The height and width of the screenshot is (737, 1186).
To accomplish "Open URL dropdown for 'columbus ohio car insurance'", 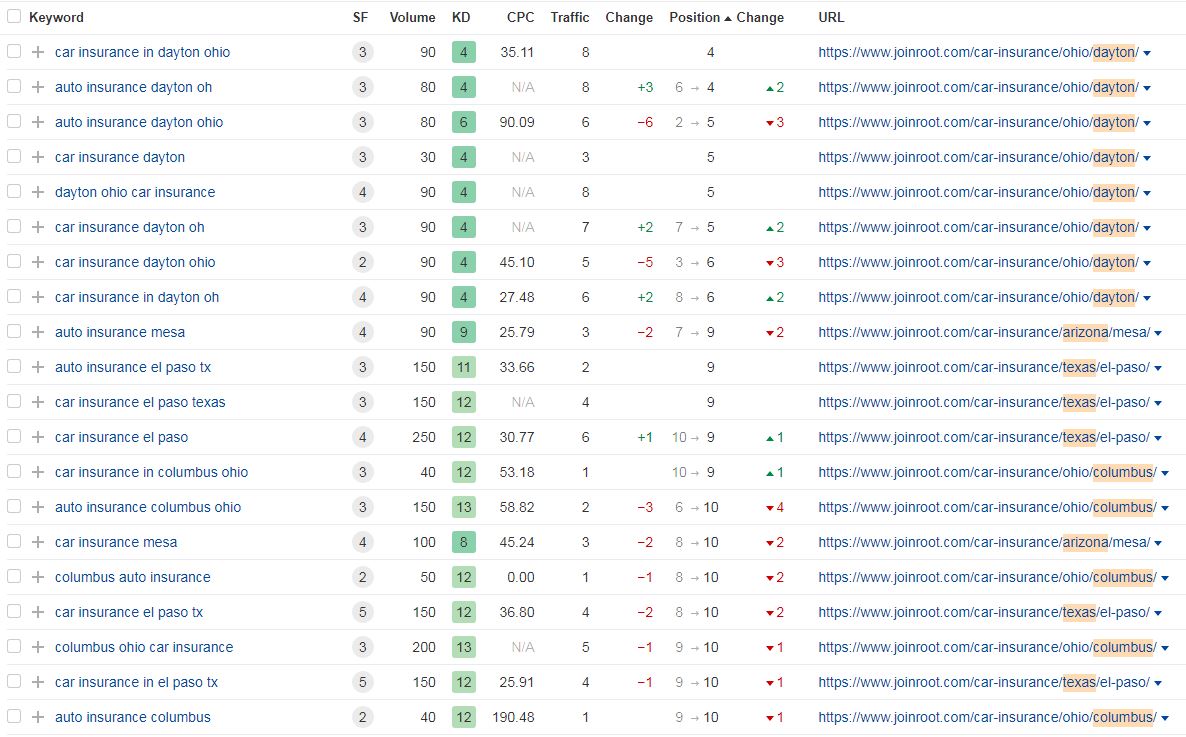I will click(1165, 648).
